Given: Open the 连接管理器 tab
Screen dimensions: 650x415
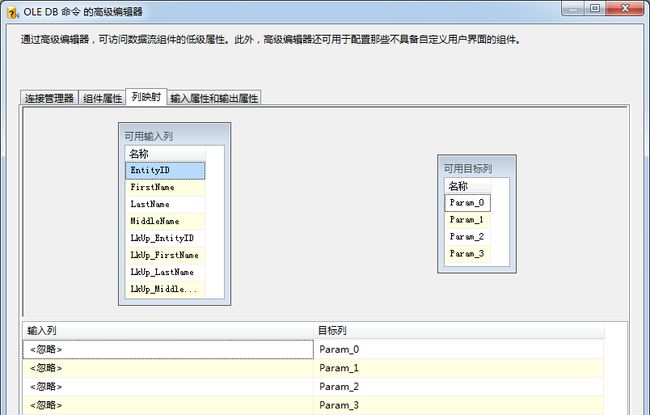Looking at the screenshot, I should click(x=49, y=98).
